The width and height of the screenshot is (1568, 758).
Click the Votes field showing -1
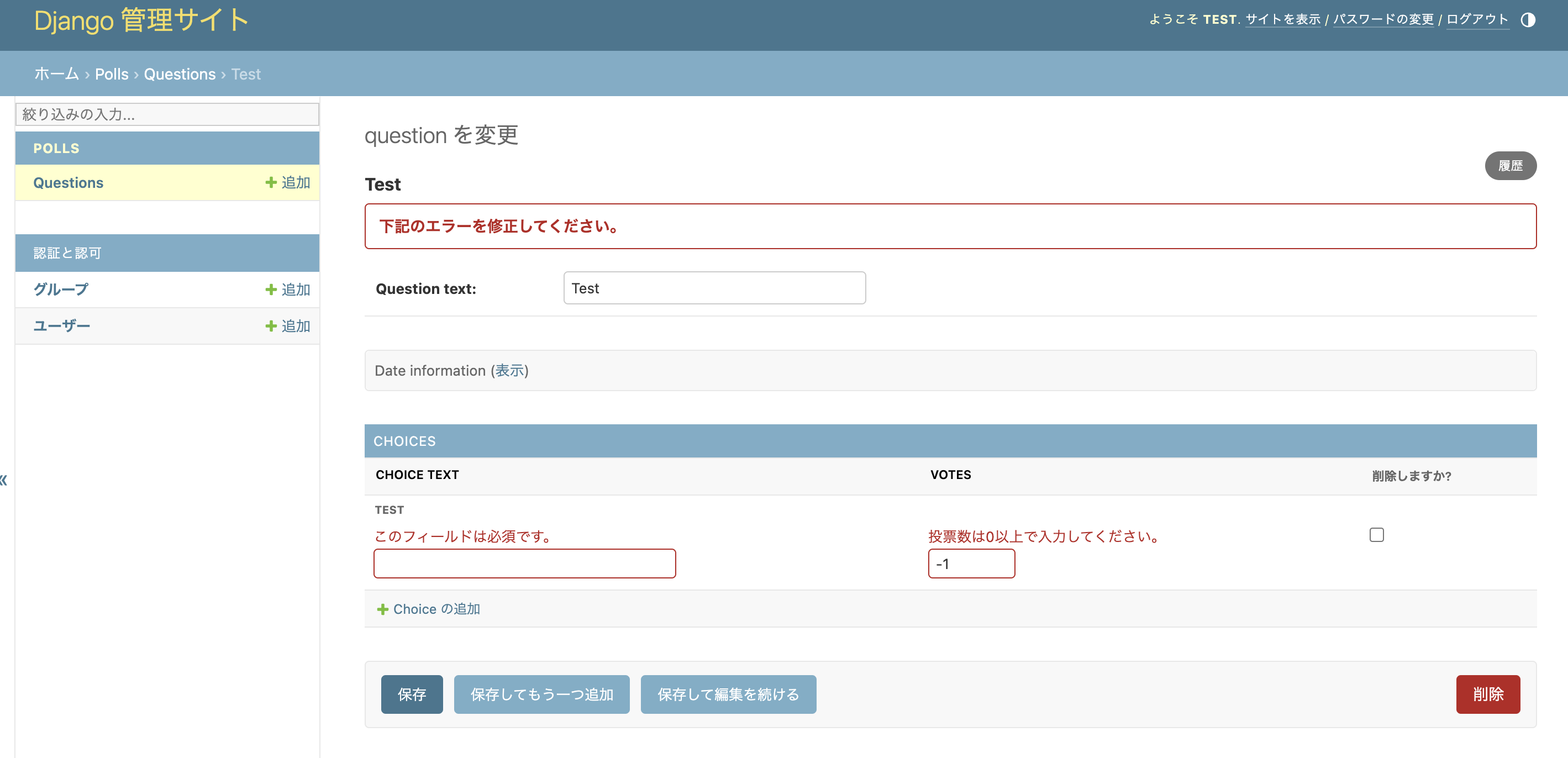tap(971, 564)
